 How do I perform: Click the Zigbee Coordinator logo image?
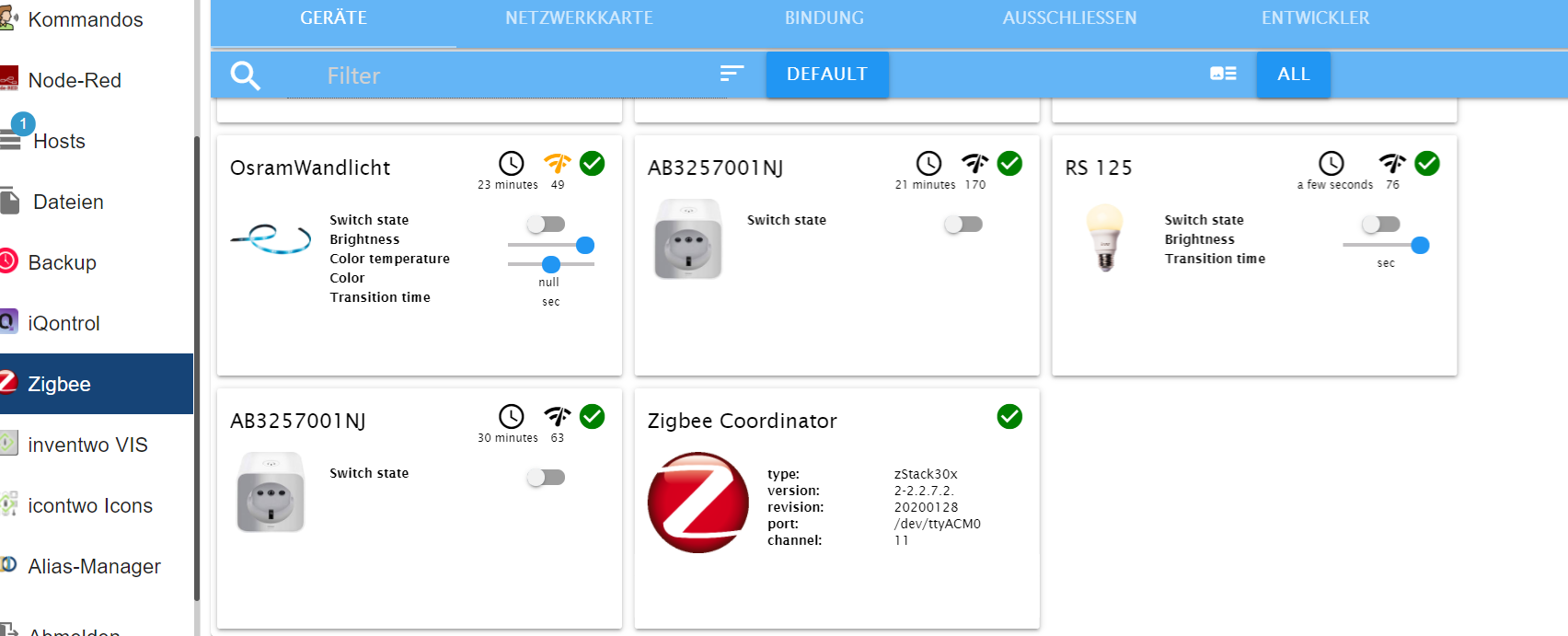(698, 503)
